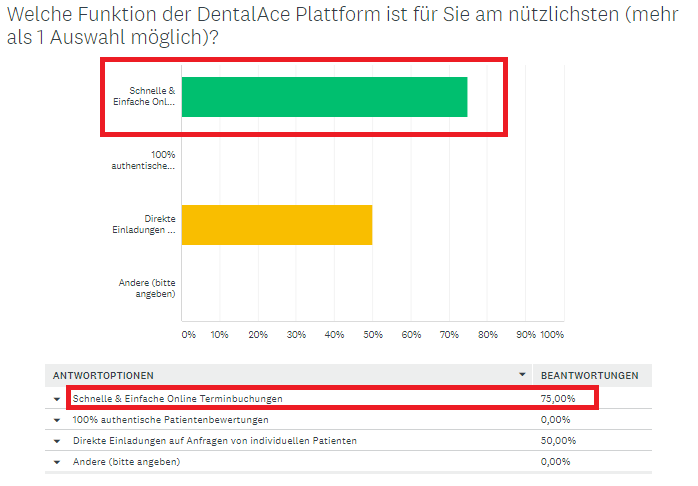Select the Direkte Einladungen ... chart label
The width and height of the screenshot is (698, 486).
tap(144, 224)
